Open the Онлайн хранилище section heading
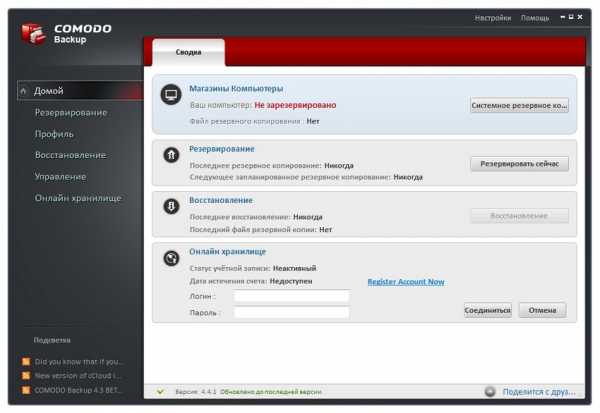The height and width of the screenshot is (413, 600). pyautogui.click(x=227, y=251)
